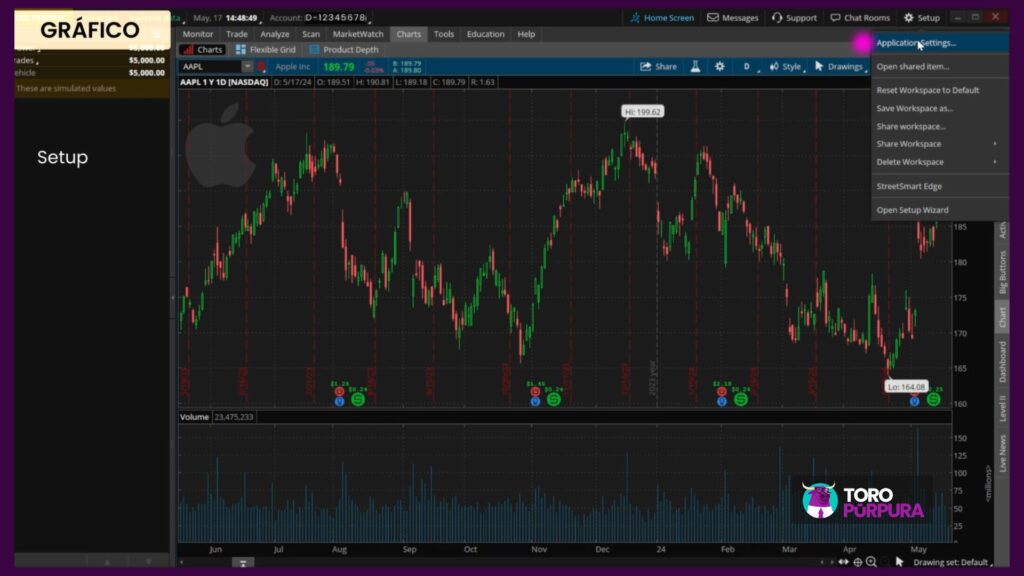Viewport: 1024px width, 576px height.
Task: Open the MarketWatch tab
Action: click(x=358, y=34)
